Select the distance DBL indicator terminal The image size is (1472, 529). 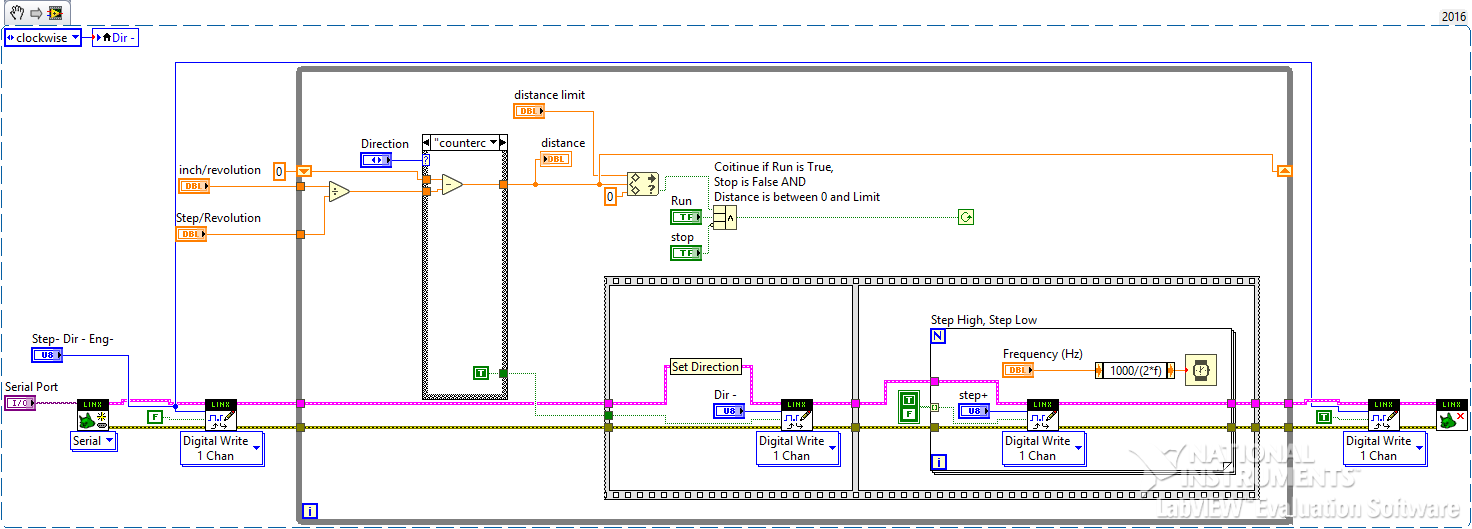556,159
